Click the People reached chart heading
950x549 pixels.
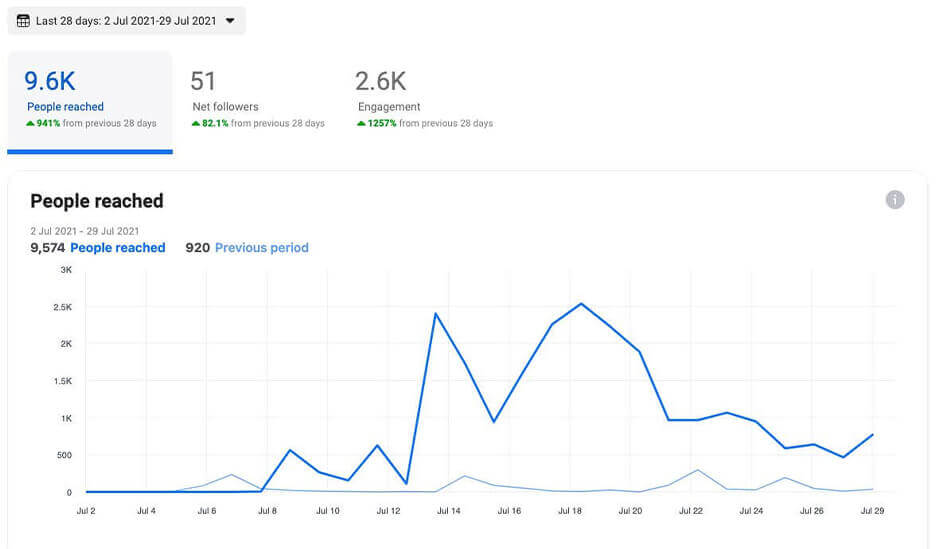click(97, 201)
